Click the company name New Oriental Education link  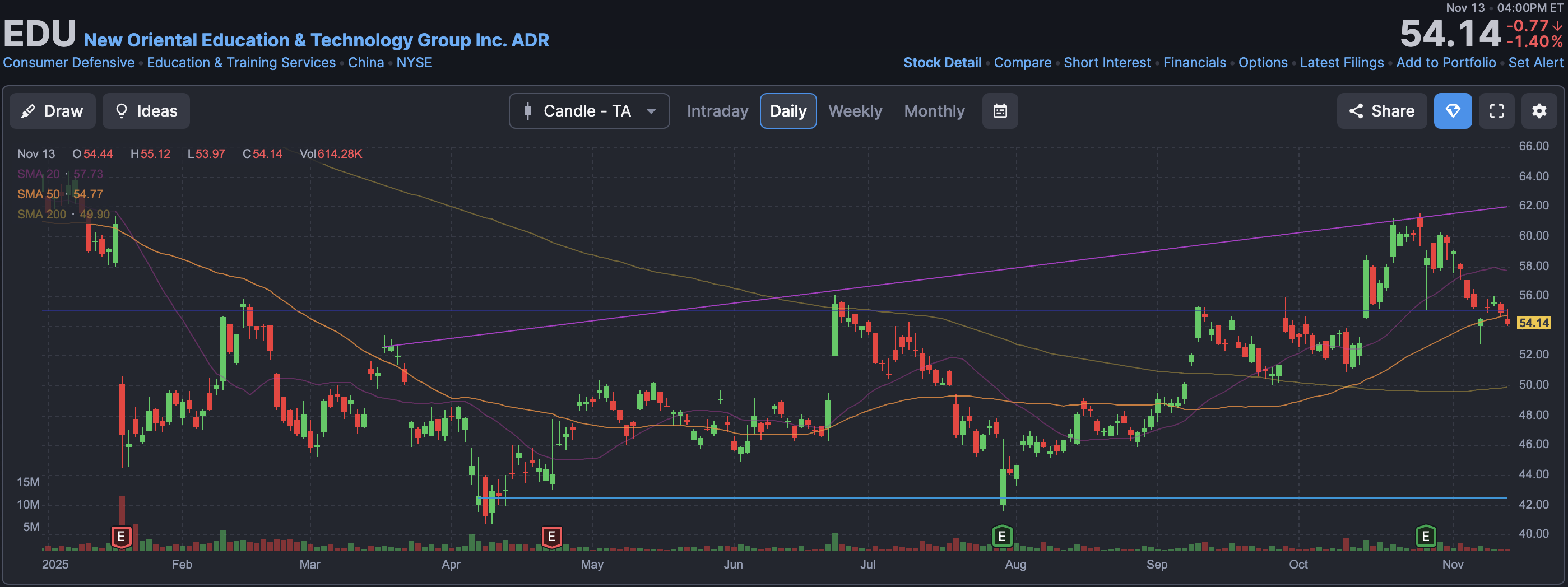pos(317,40)
